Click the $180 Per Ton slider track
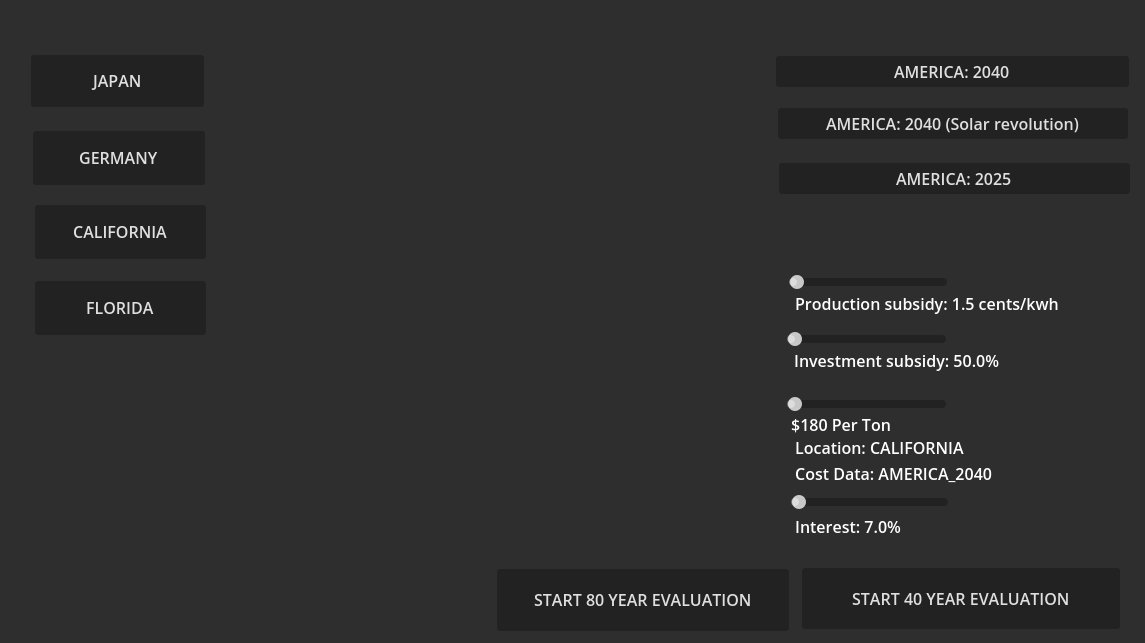This screenshot has width=1145, height=643. coord(880,404)
